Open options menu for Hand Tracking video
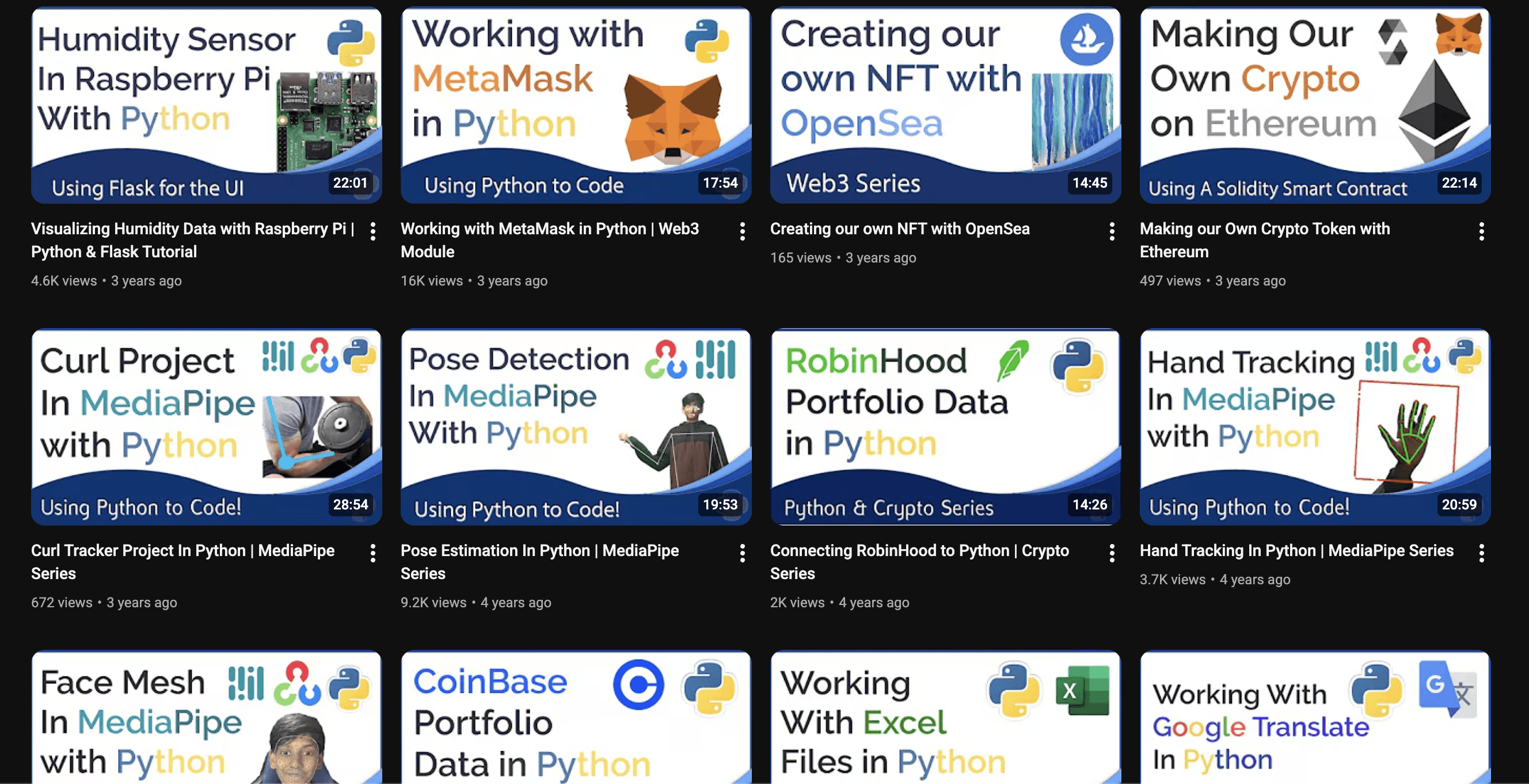1529x784 pixels. (x=1482, y=553)
